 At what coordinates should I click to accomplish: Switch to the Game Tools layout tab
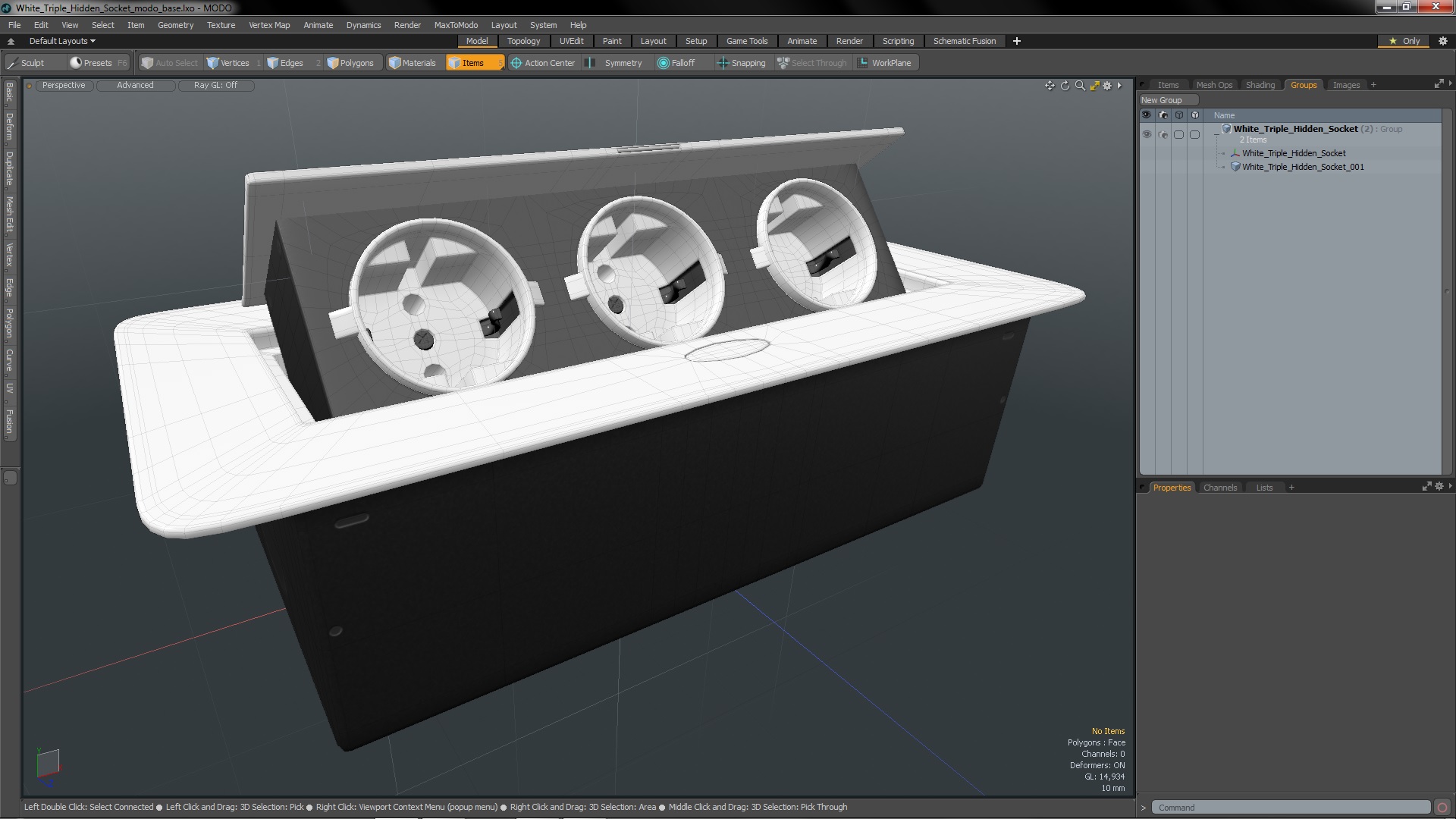[746, 41]
